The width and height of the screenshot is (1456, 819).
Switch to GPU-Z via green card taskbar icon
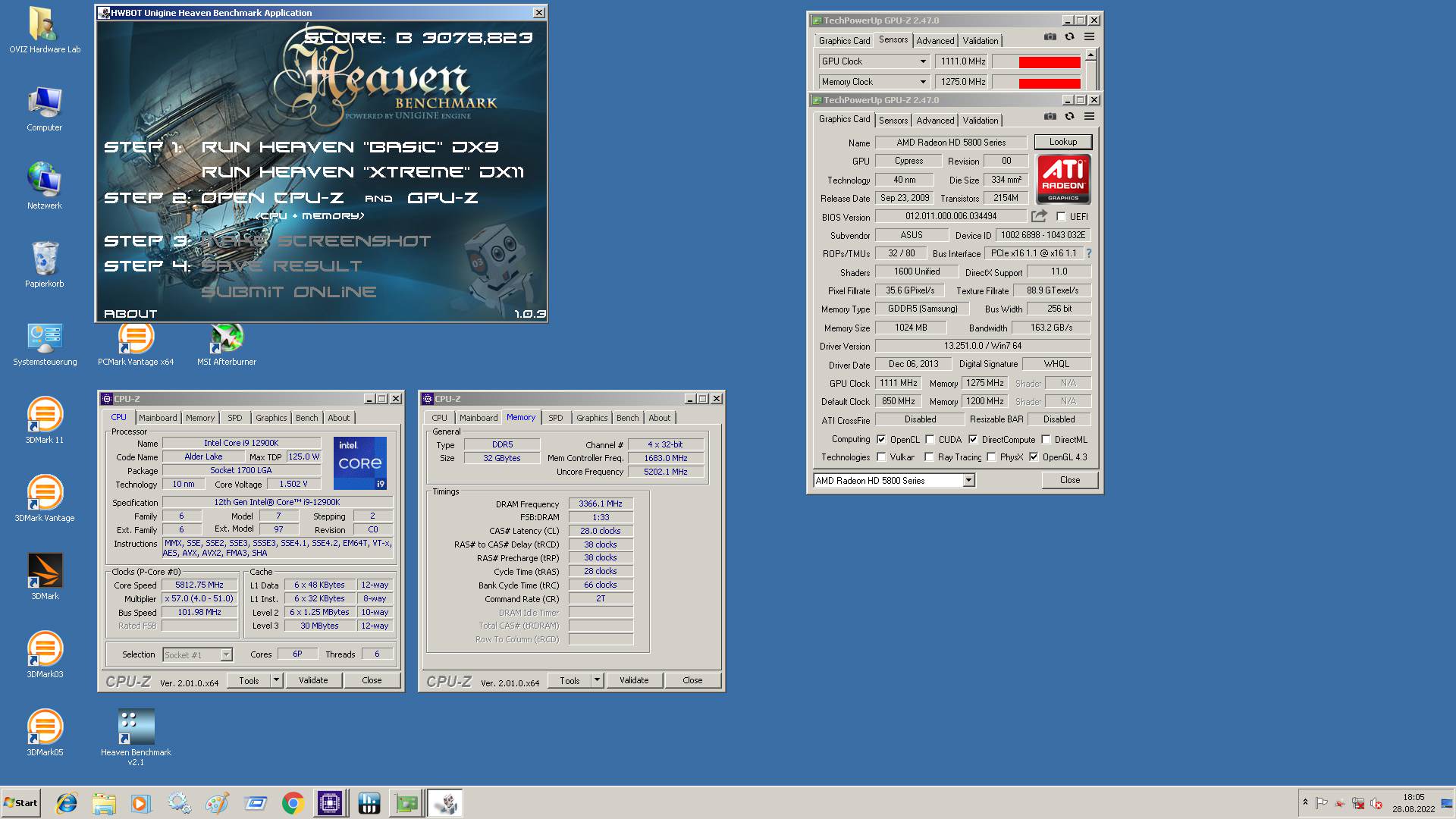tap(406, 803)
